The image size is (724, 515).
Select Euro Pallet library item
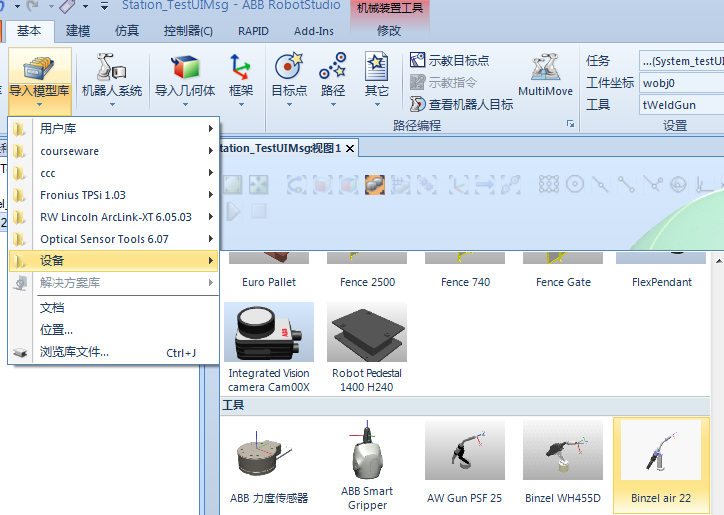pyautogui.click(x=269, y=271)
